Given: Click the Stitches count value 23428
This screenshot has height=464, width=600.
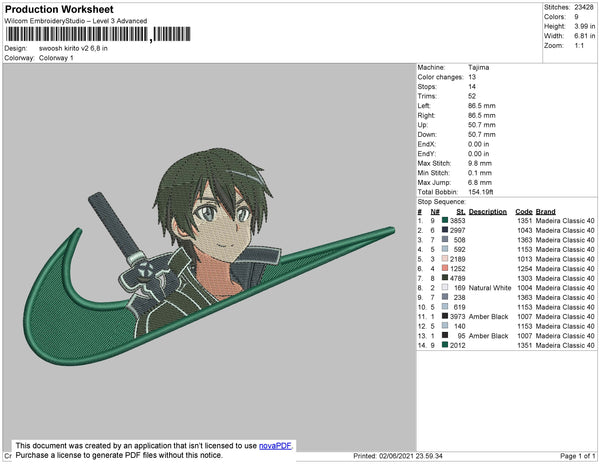Looking at the screenshot, I should 584,7.
